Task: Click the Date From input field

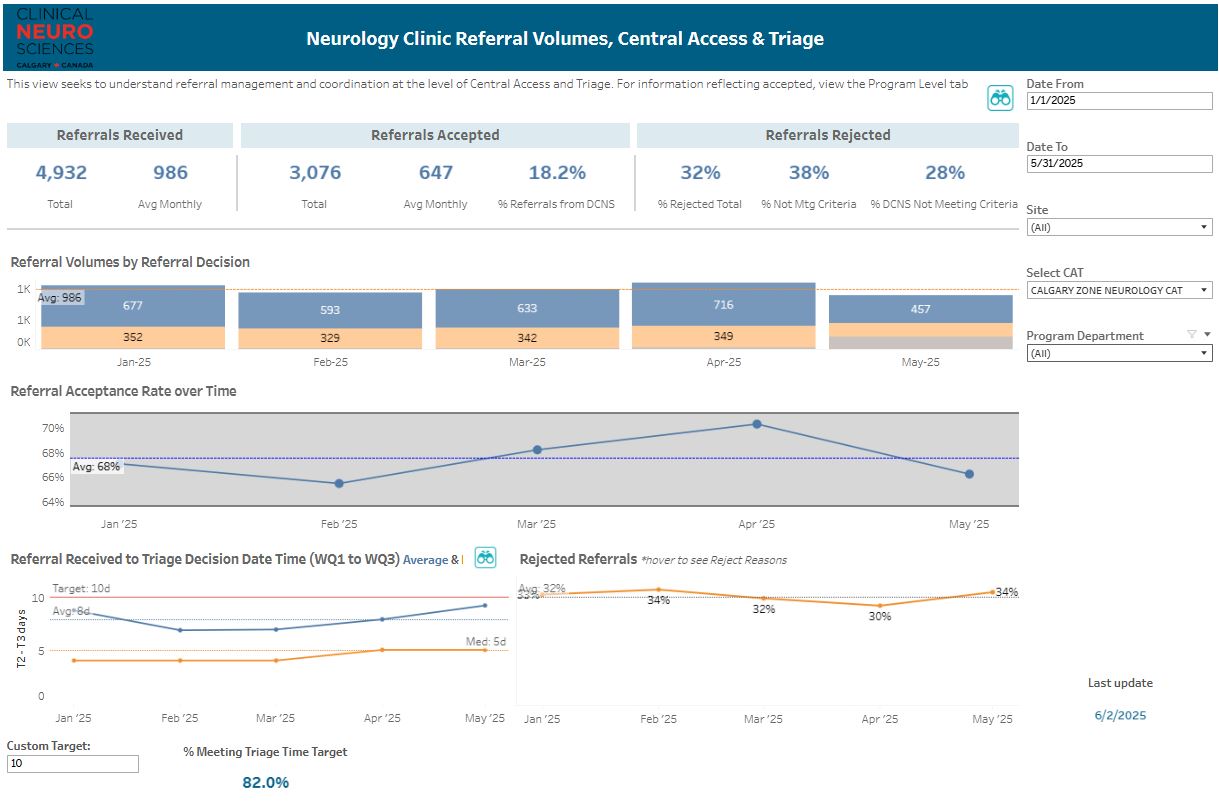Action: point(1119,101)
